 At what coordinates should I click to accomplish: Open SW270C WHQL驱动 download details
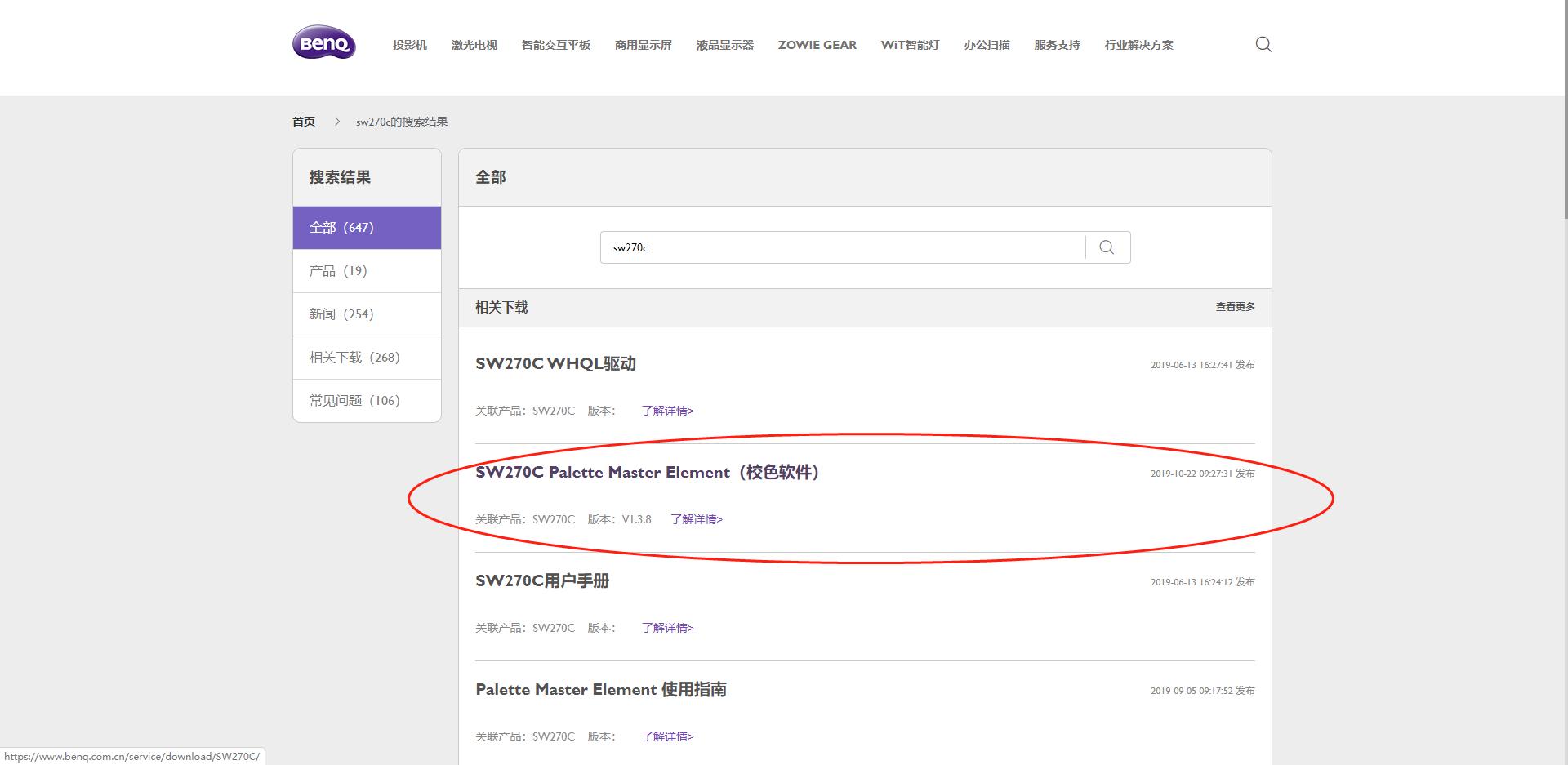557,364
